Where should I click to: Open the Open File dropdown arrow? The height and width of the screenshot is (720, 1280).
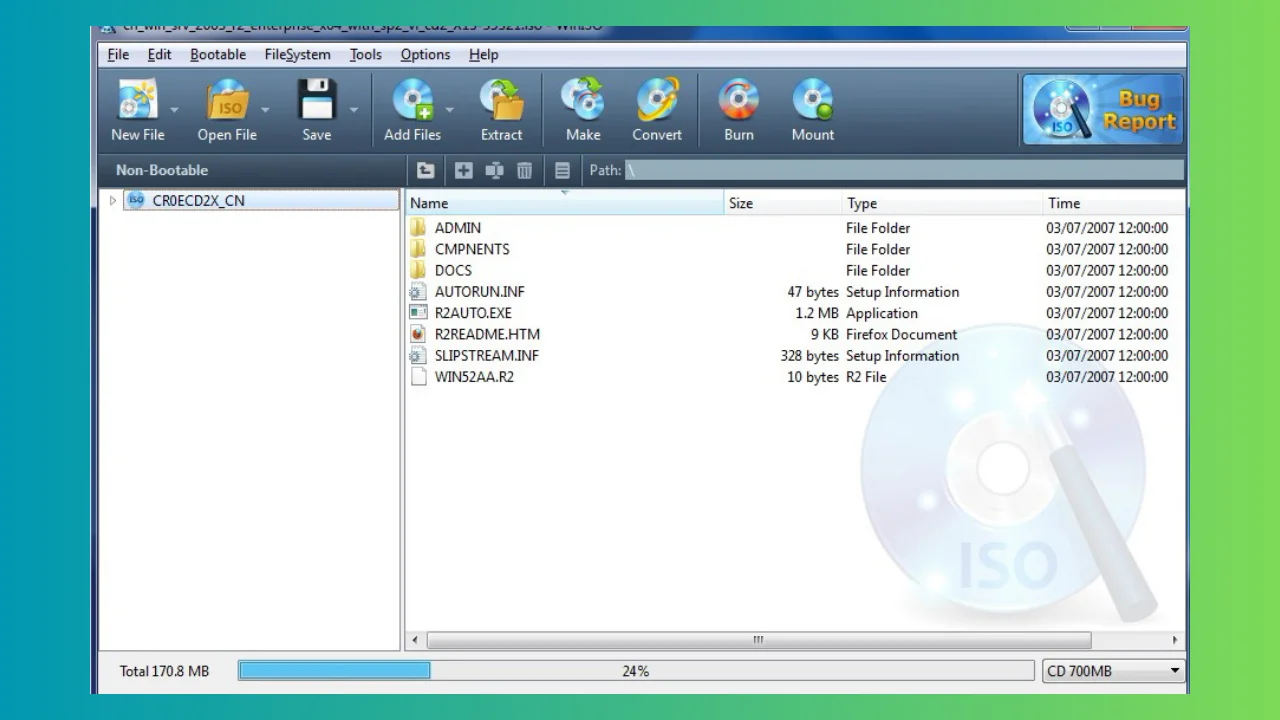click(x=265, y=109)
